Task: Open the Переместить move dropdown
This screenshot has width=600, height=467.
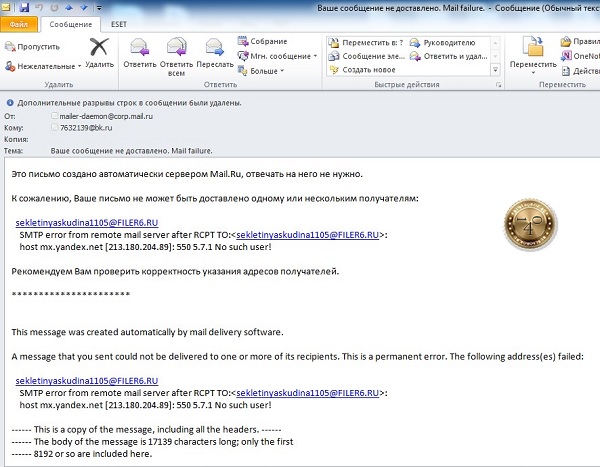Action: coord(533,56)
